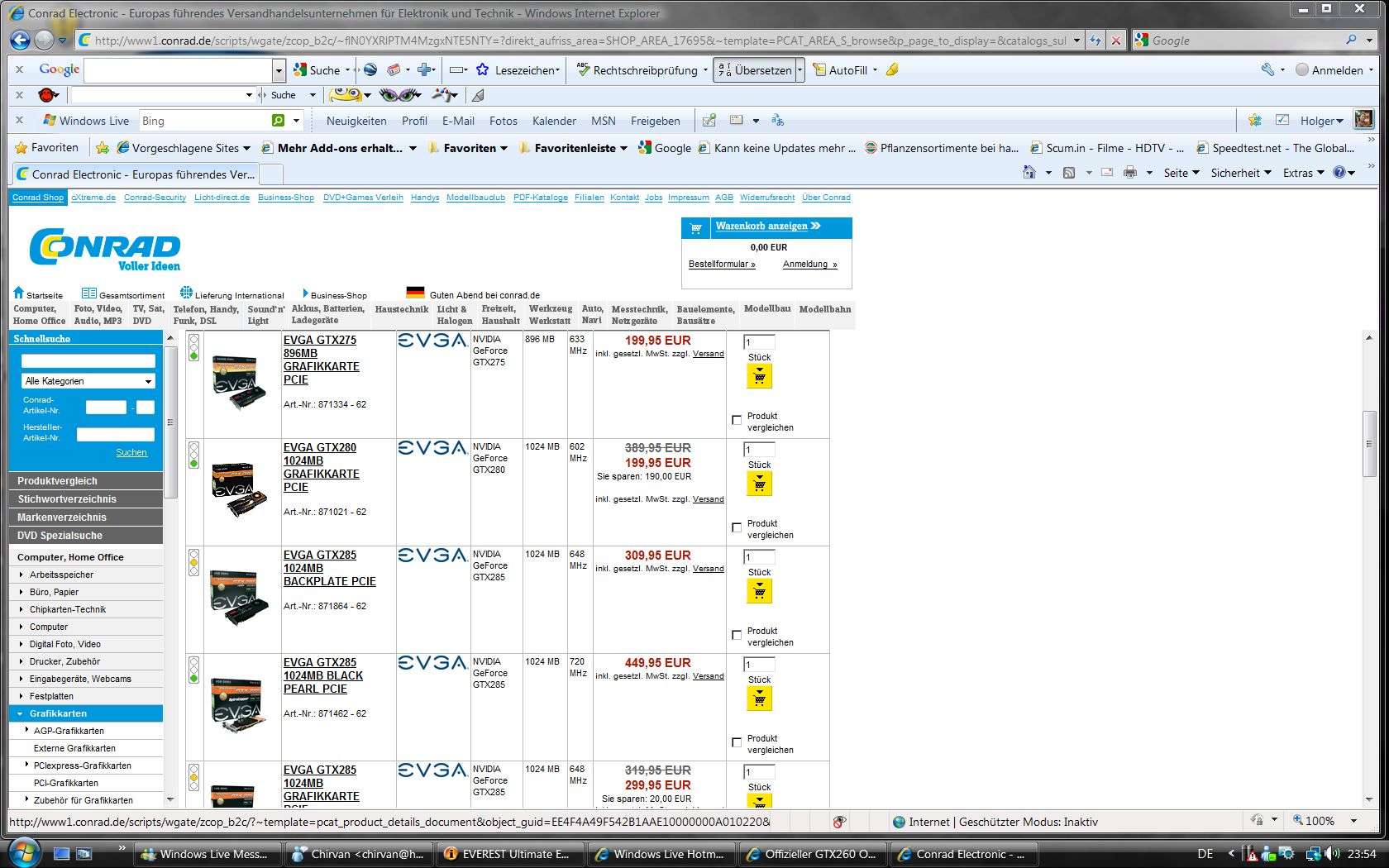Open the Modellbau navigation category

pyautogui.click(x=767, y=309)
